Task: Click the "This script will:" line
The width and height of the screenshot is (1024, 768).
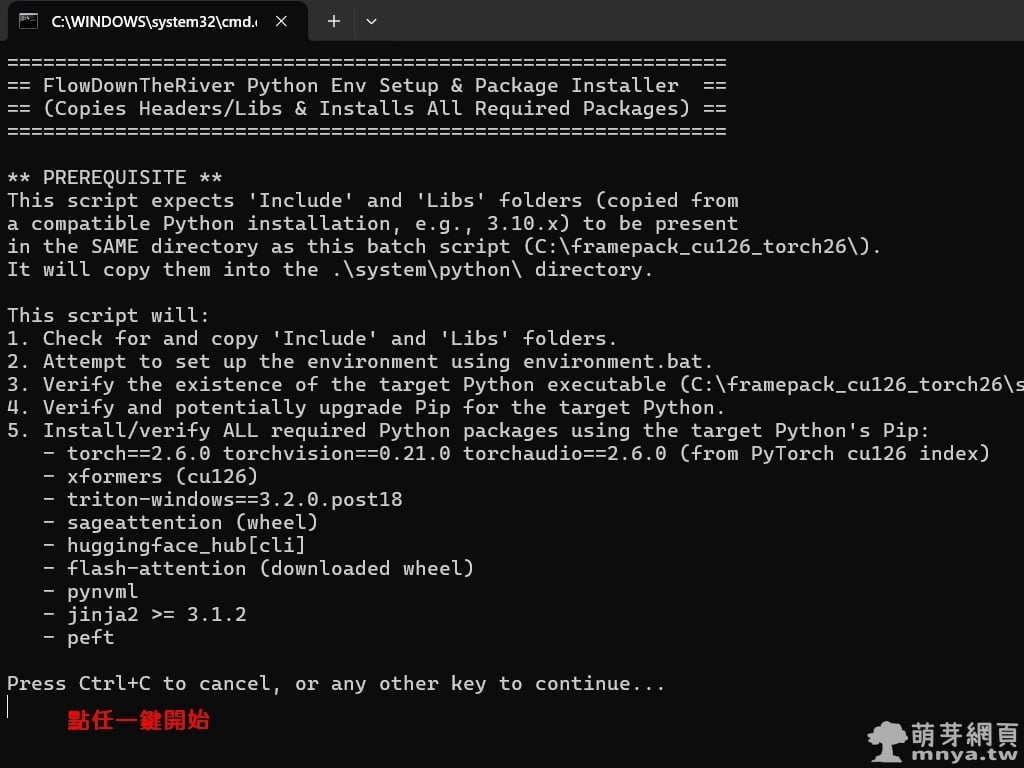Action: [108, 315]
